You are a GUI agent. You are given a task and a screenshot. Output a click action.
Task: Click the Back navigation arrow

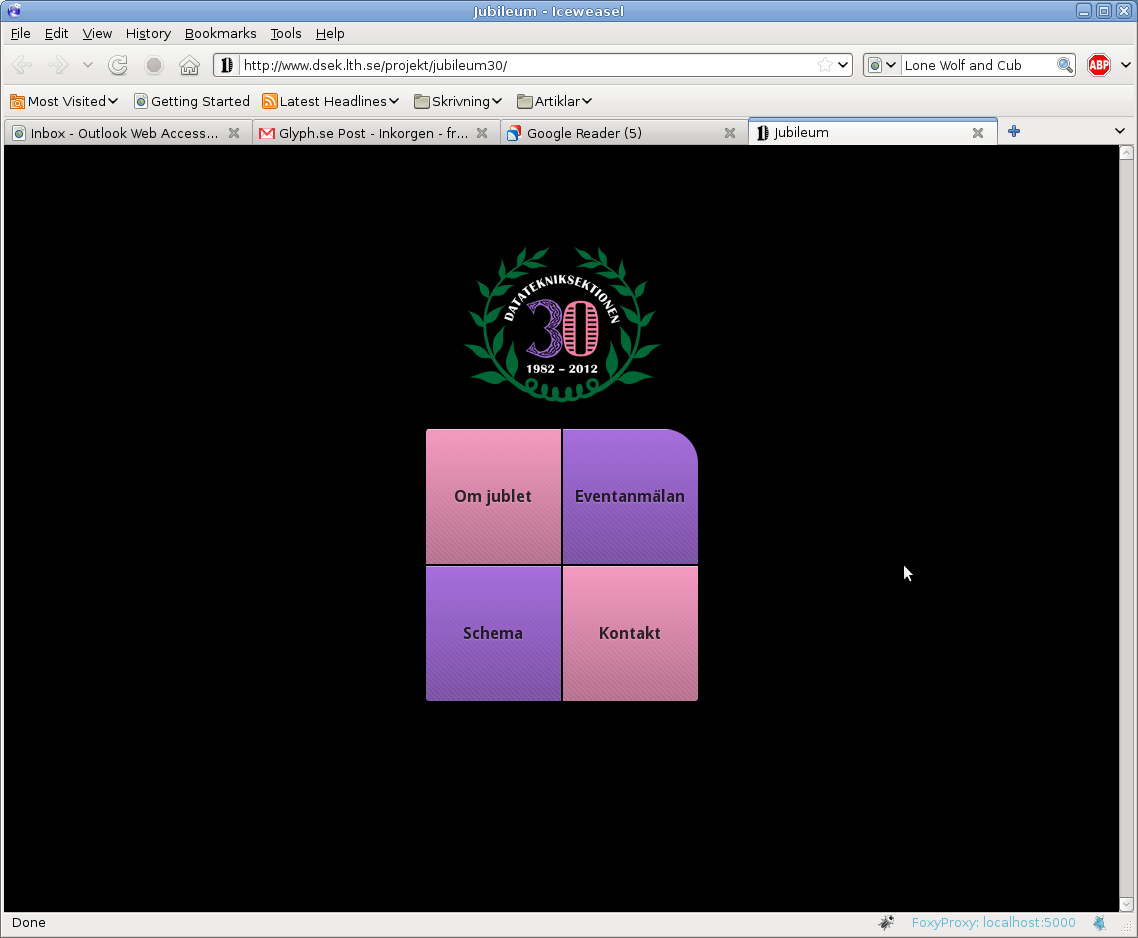[x=22, y=65]
